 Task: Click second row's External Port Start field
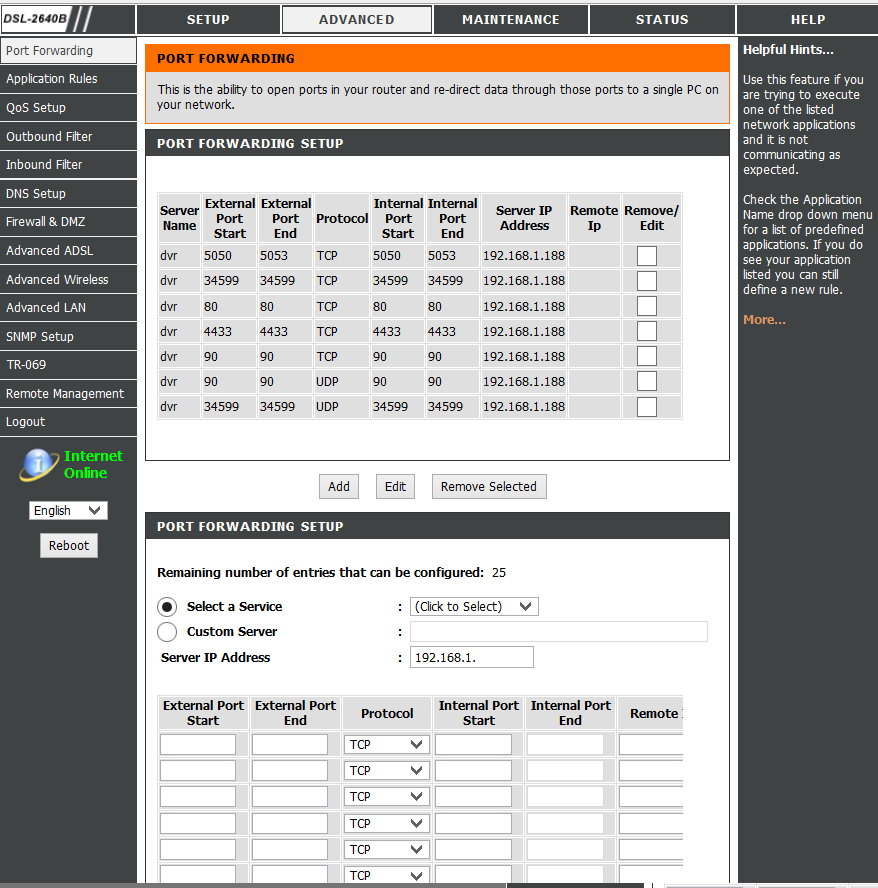(198, 770)
